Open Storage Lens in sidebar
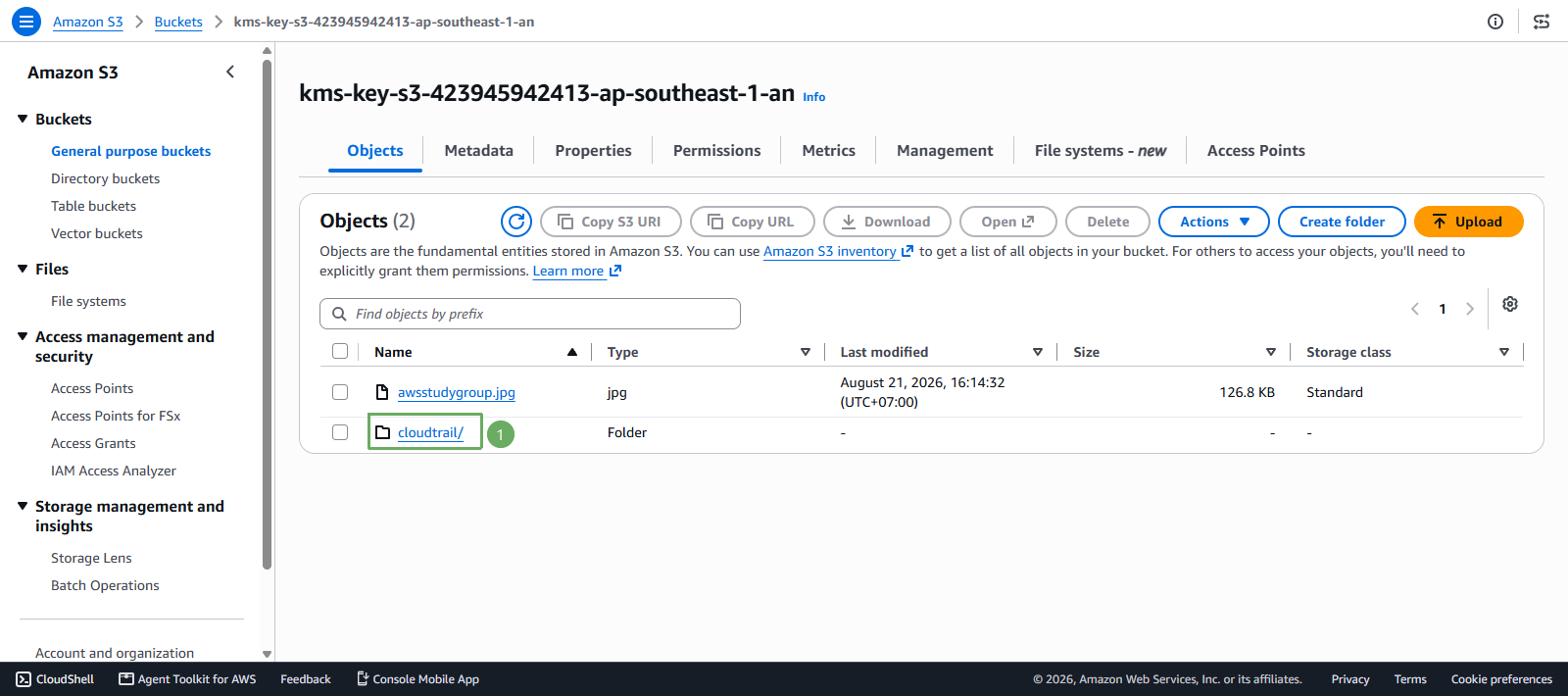Screen dimensions: 1568x696 point(91,558)
